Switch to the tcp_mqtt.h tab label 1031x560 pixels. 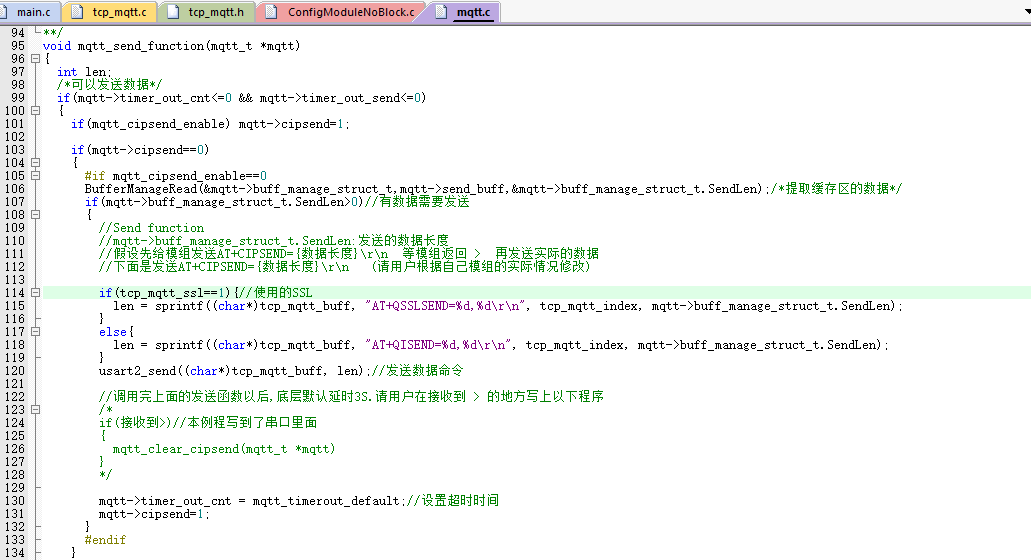click(215, 12)
